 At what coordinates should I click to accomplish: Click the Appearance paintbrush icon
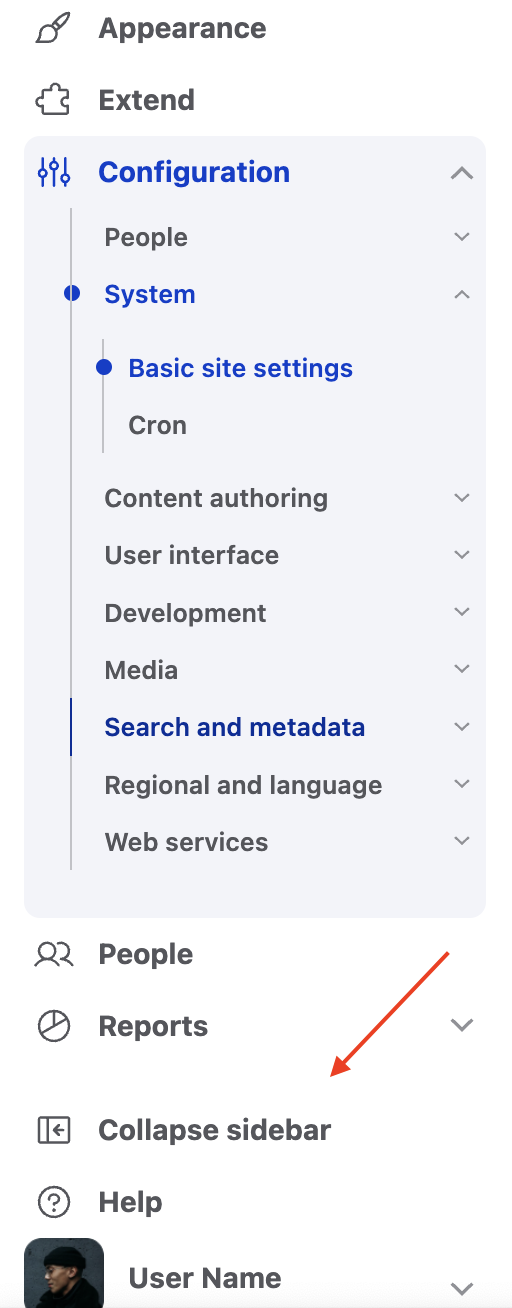pos(53,28)
